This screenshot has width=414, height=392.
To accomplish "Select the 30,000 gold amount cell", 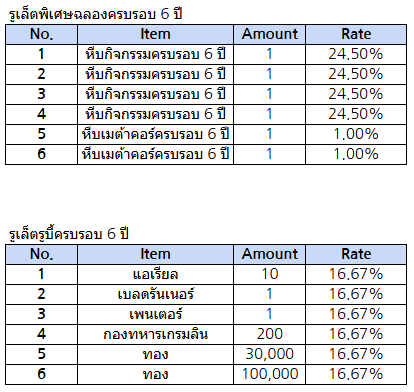I will coord(269,354).
